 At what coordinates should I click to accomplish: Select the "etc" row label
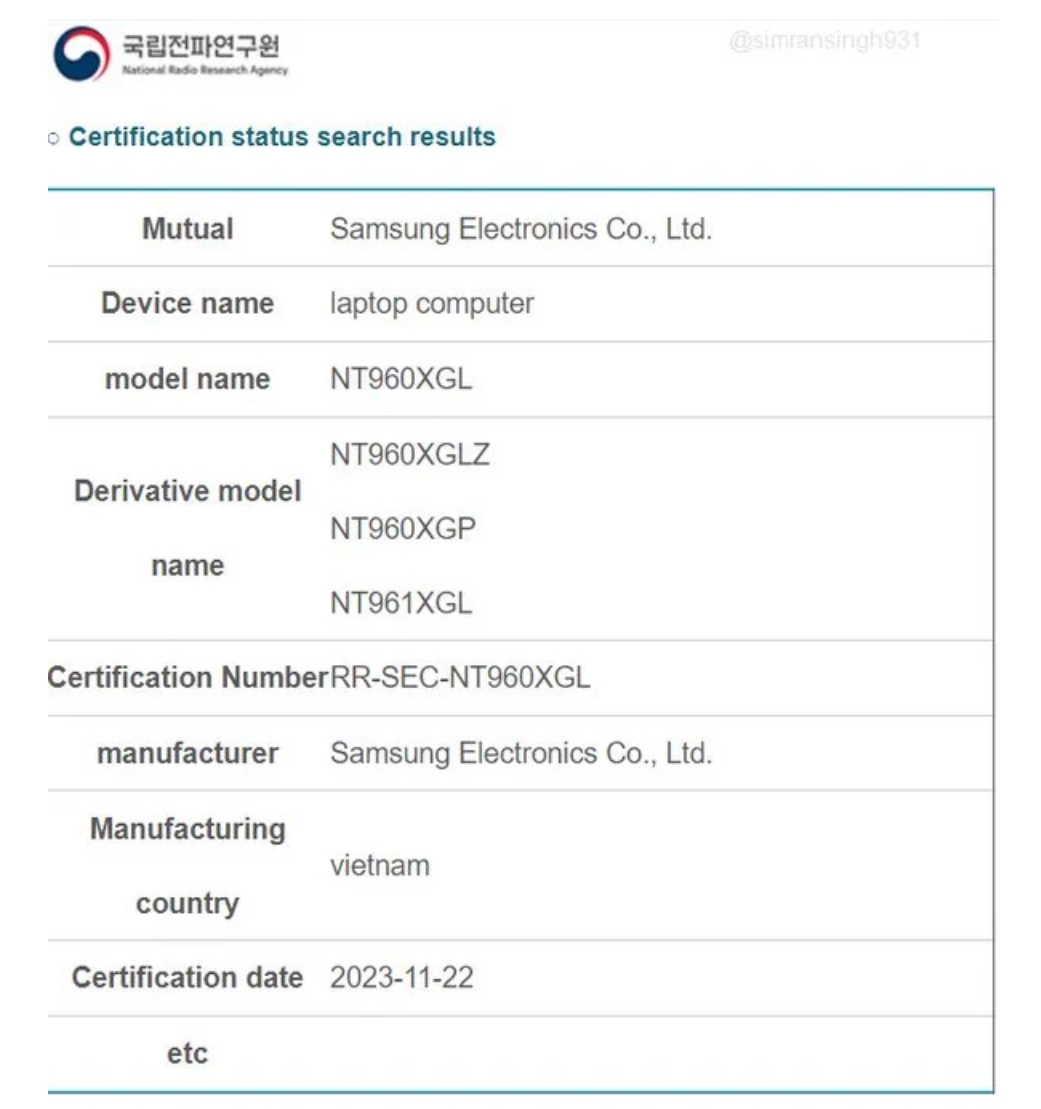[187, 1053]
